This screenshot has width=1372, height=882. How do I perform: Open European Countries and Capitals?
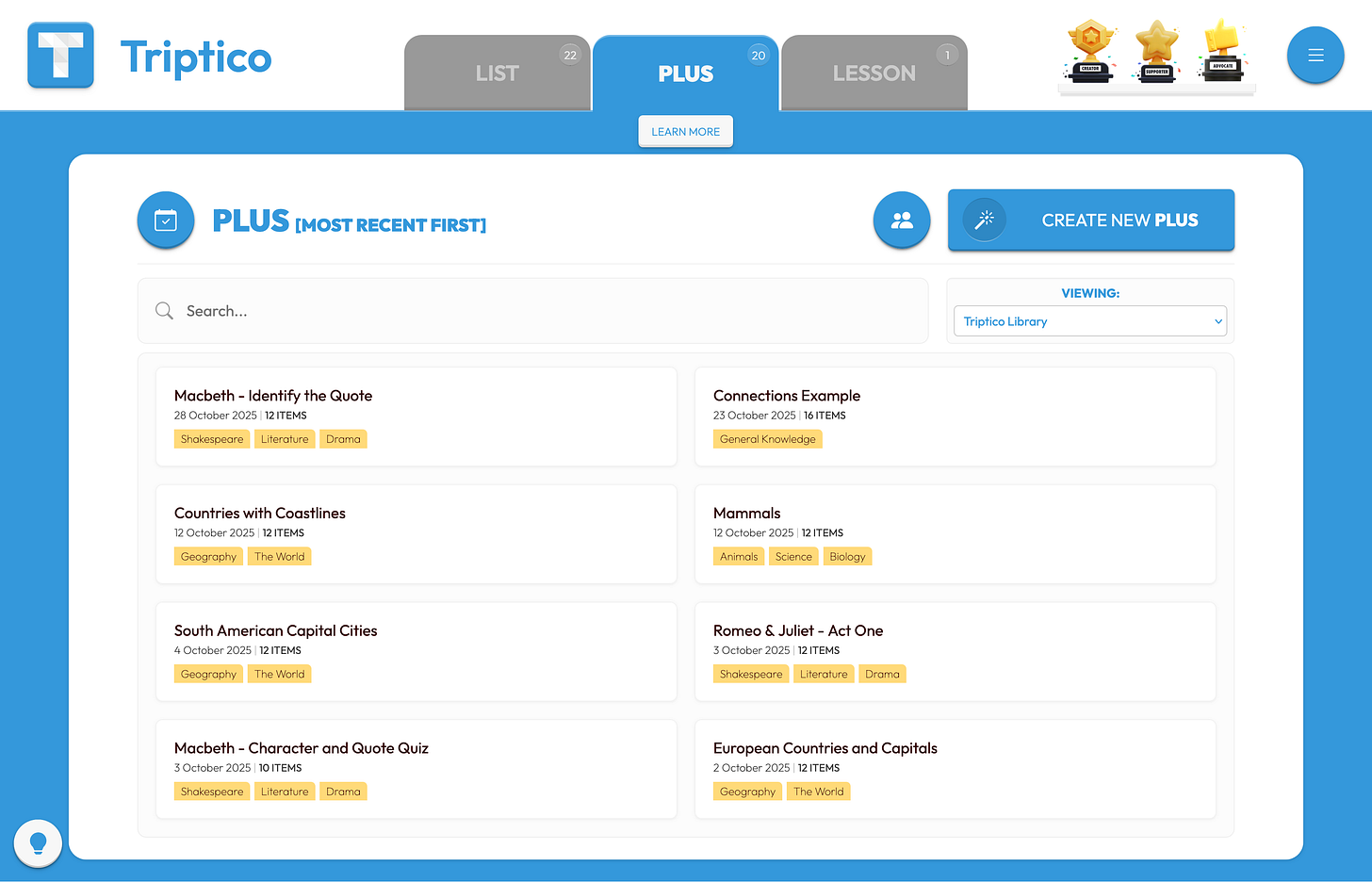point(955,770)
